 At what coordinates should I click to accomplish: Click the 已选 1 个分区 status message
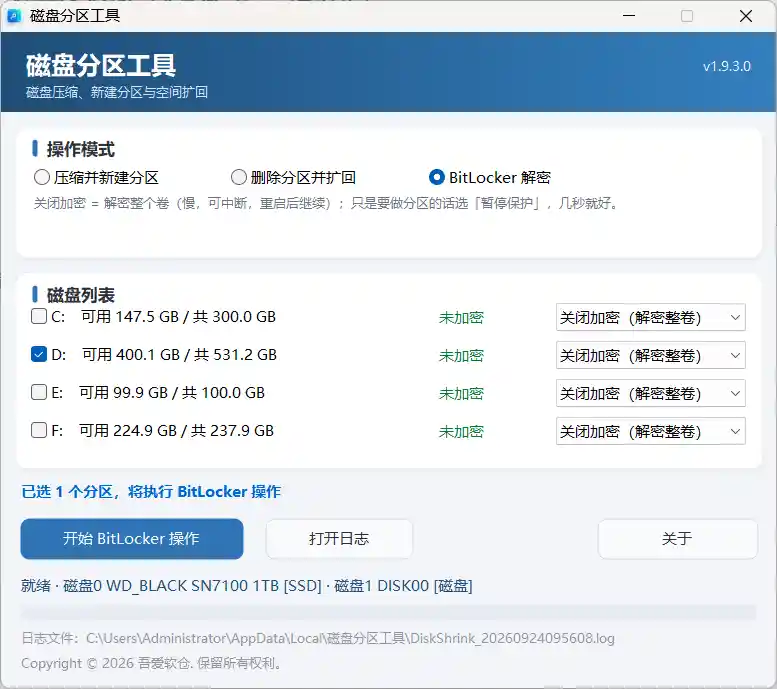pos(151,492)
